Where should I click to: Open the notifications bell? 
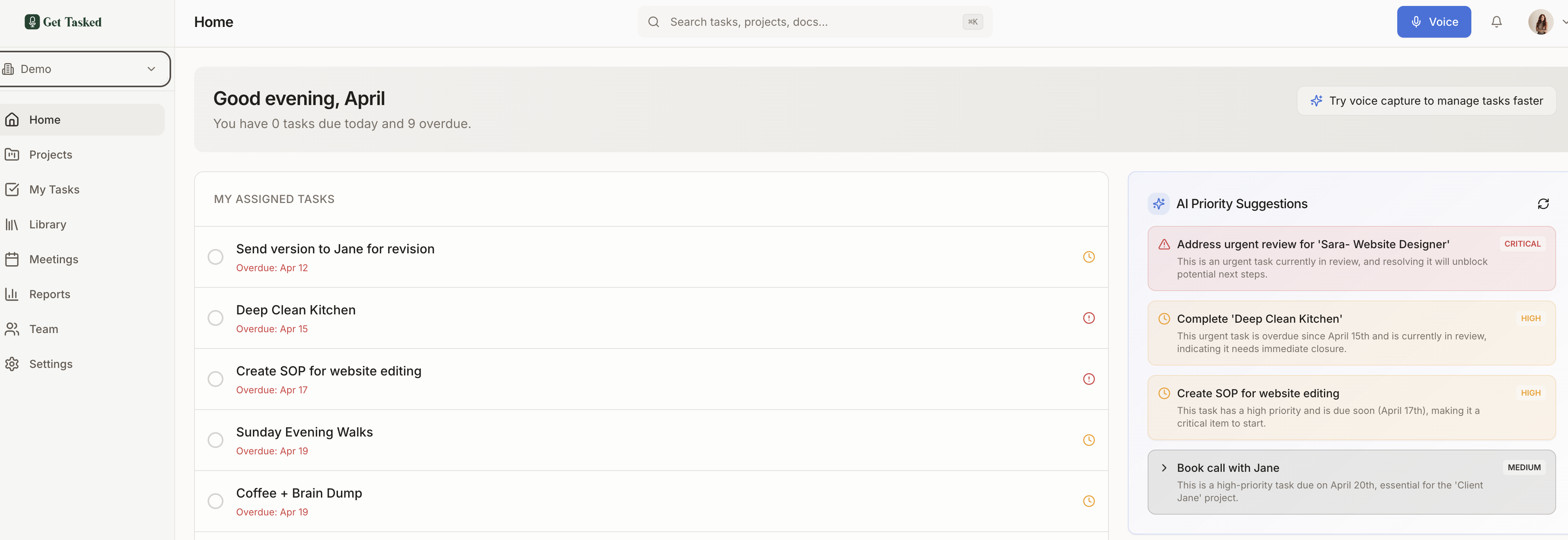pos(1496,22)
